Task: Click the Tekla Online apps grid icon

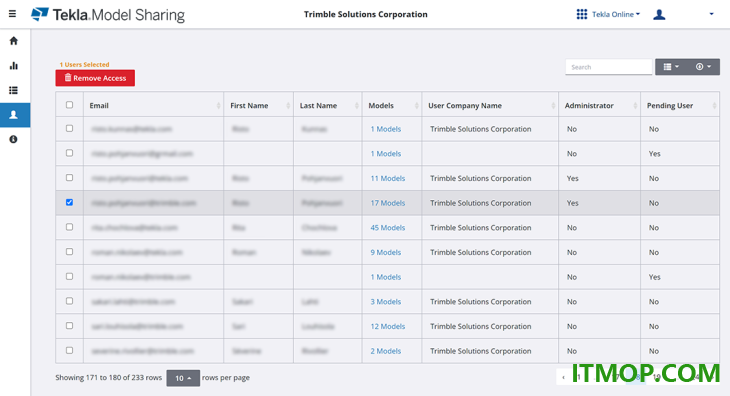Action: coord(581,14)
